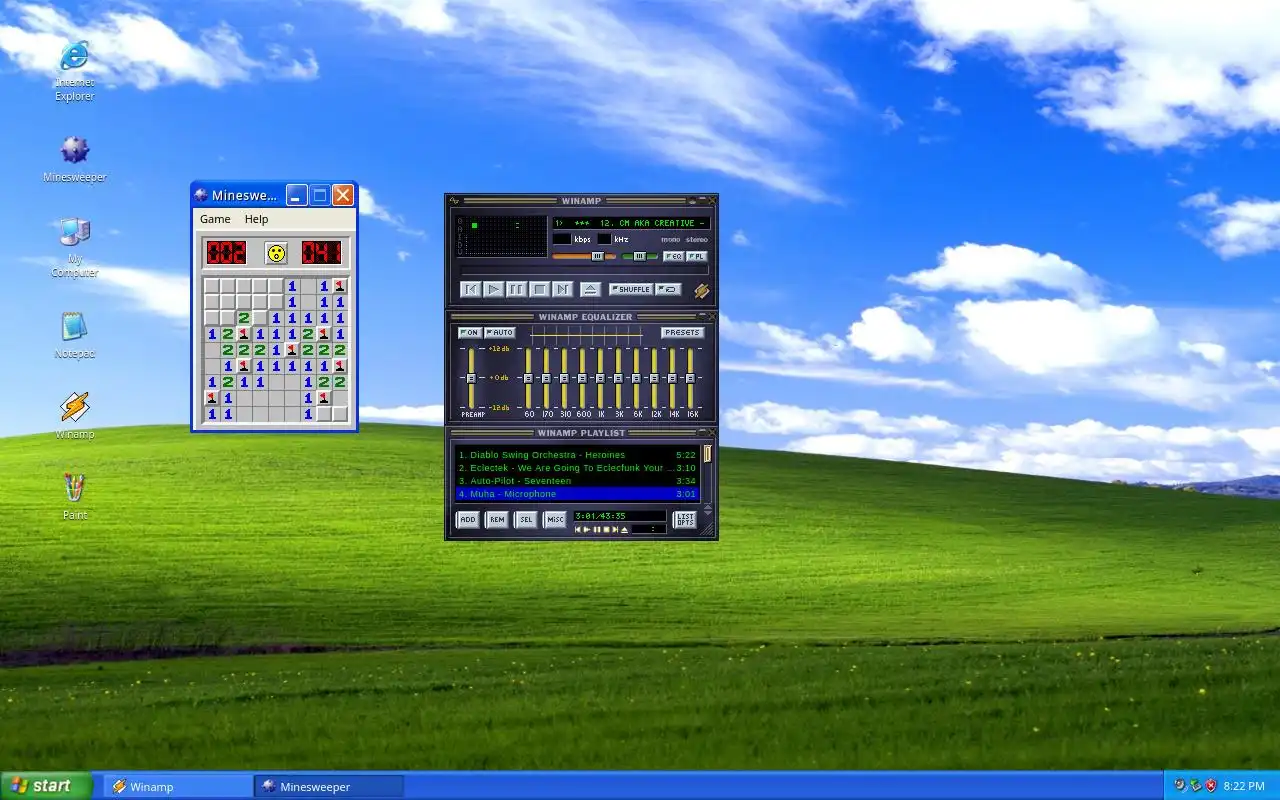Adjust the 1K equalizer band slider
The image size is (1280, 800).
coord(601,378)
